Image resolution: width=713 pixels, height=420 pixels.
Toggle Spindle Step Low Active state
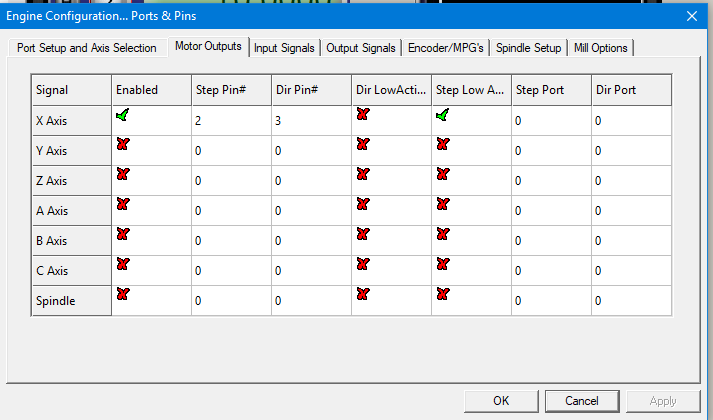[443, 295]
